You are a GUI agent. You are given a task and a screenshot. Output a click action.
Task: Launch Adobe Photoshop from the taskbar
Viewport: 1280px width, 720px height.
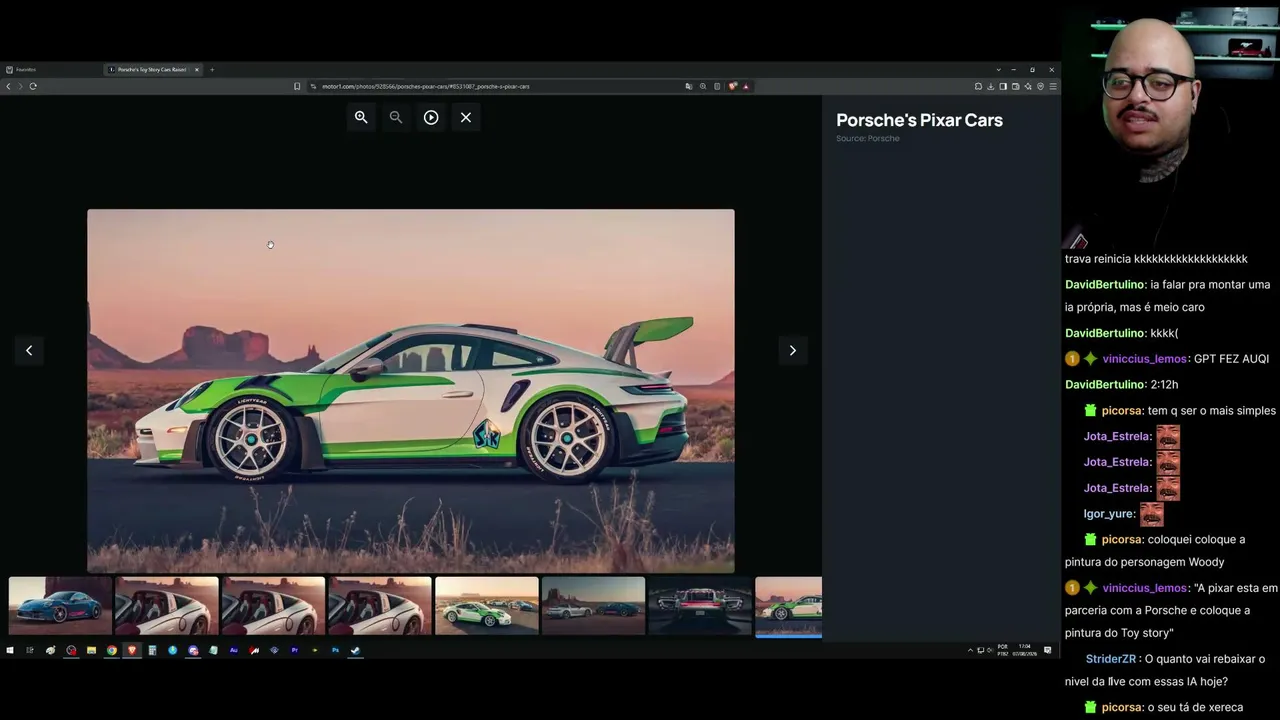pos(335,650)
